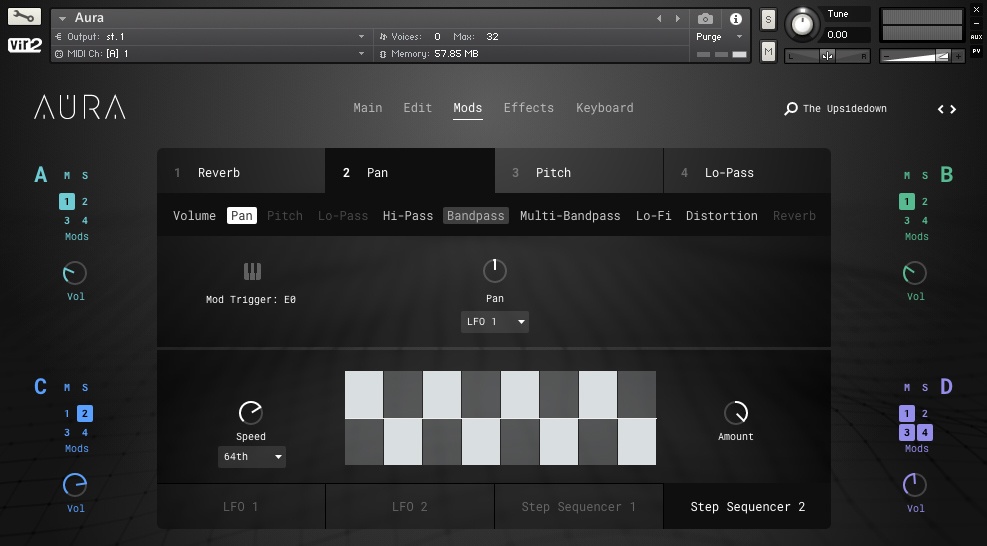Open the wrench instrument edit icon
Image resolution: width=987 pixels, height=546 pixels.
[x=24, y=17]
